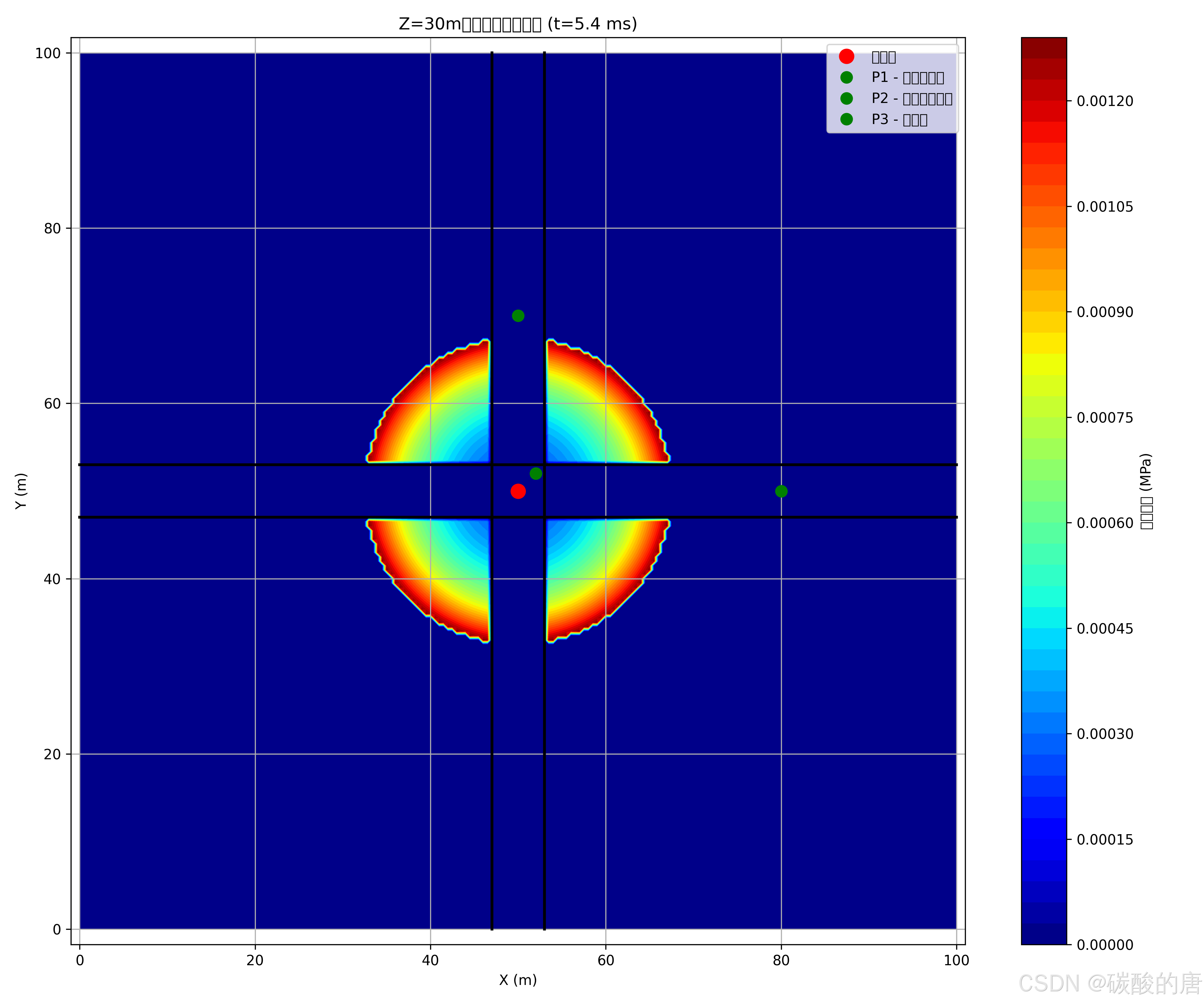
Task: Click the red circle icon in the legend
Action: (846, 56)
